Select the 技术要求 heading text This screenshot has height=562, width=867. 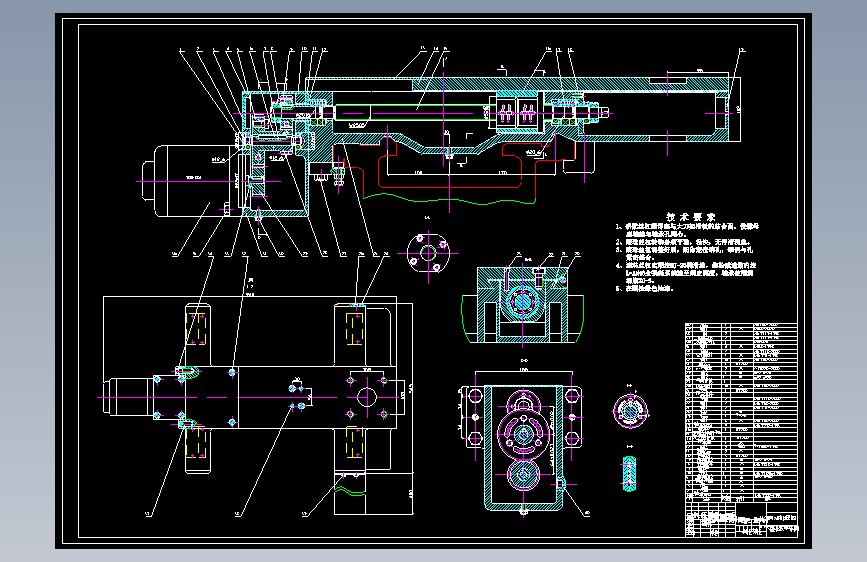[x=690, y=217]
